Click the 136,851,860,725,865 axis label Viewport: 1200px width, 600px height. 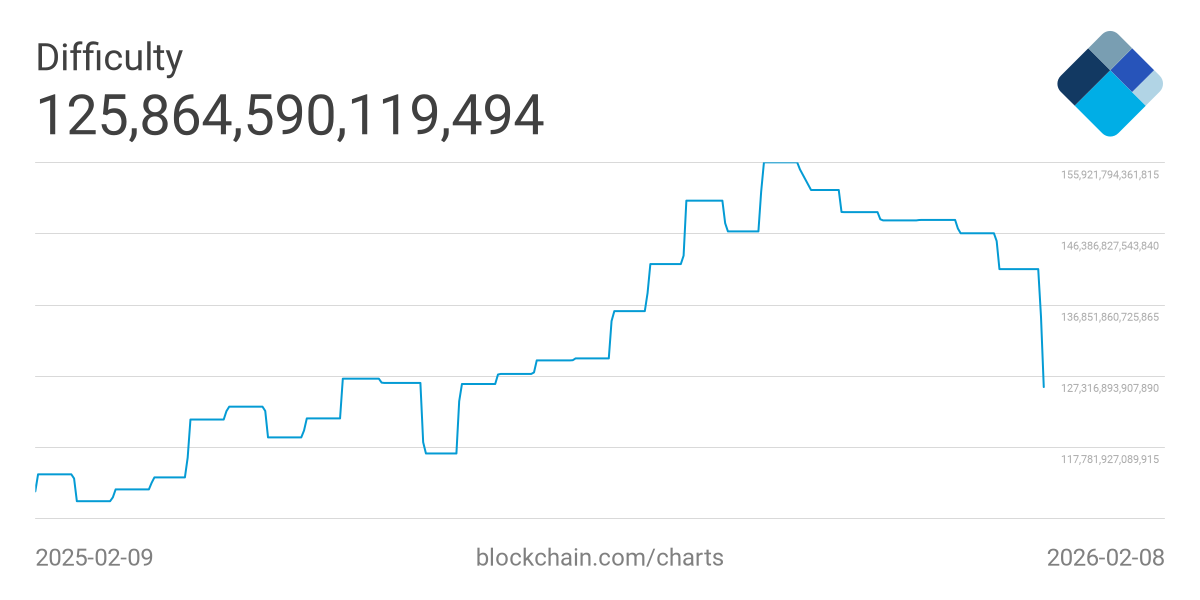click(1110, 317)
